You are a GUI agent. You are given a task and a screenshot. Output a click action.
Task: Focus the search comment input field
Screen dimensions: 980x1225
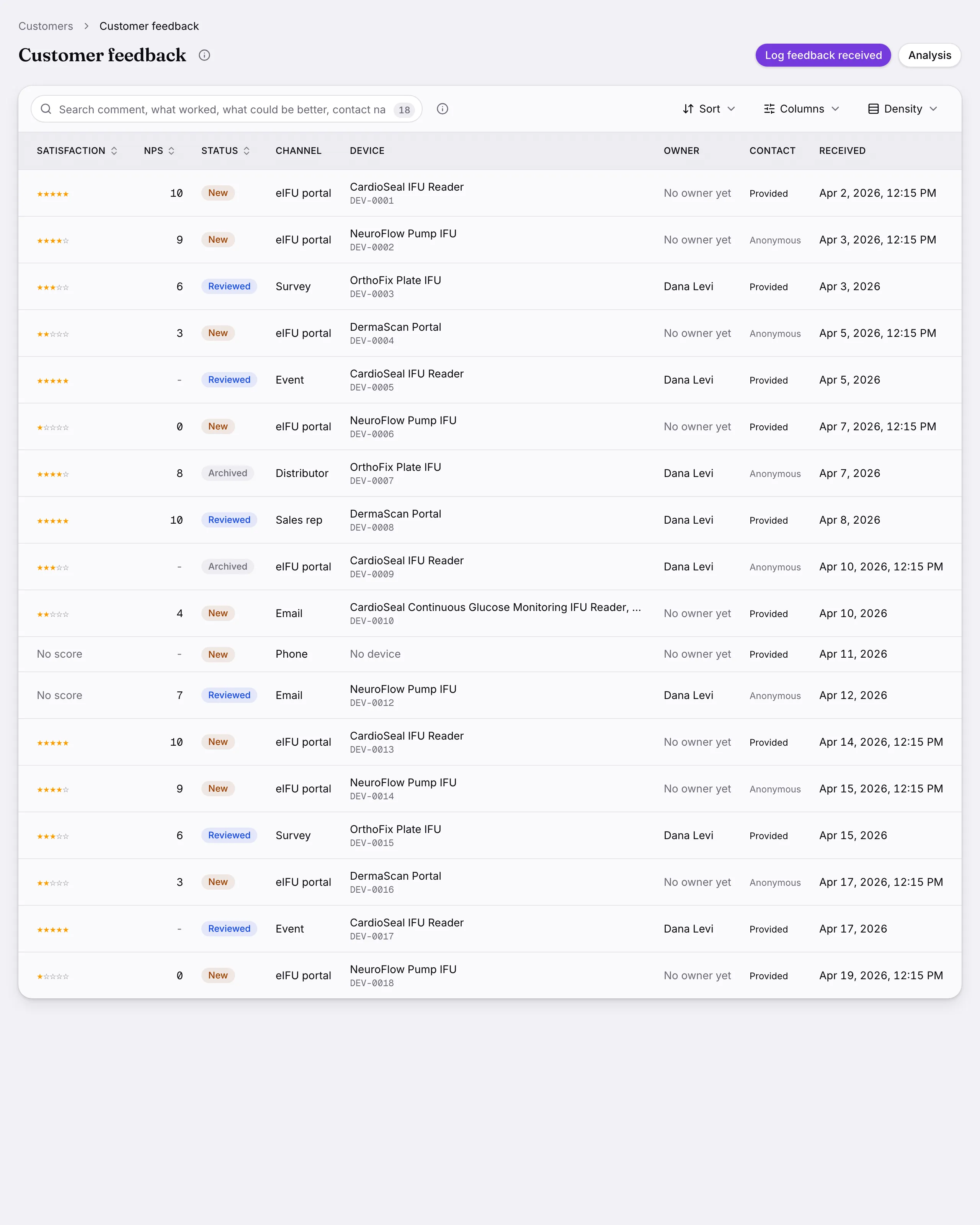click(222, 109)
